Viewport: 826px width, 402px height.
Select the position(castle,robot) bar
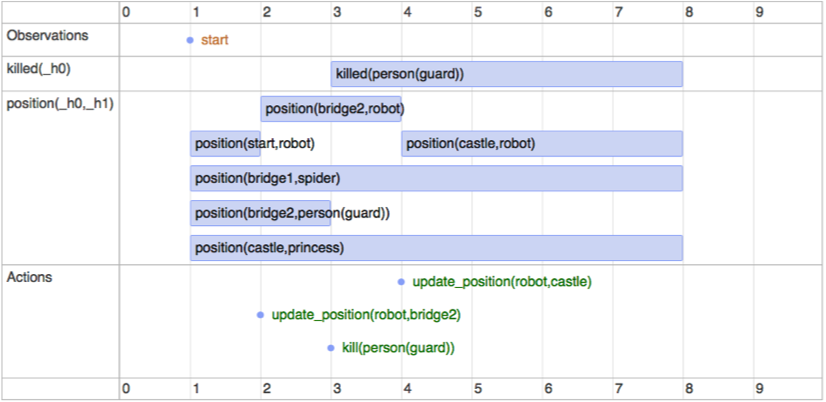tap(542, 144)
